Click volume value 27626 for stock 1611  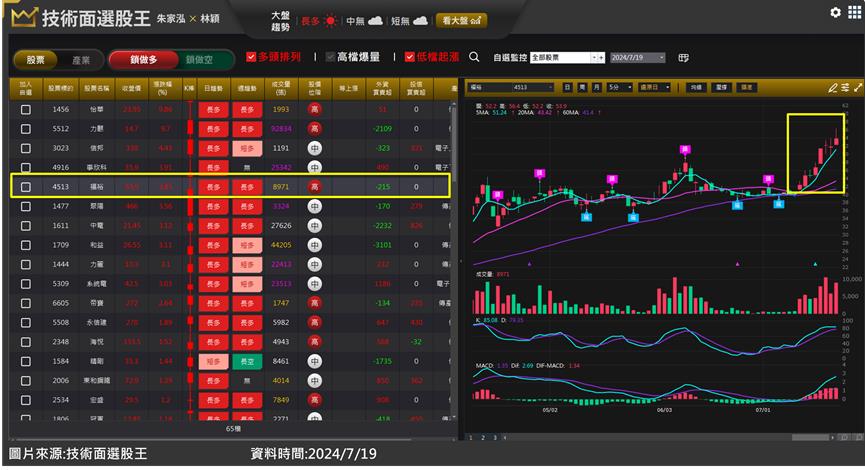click(281, 226)
